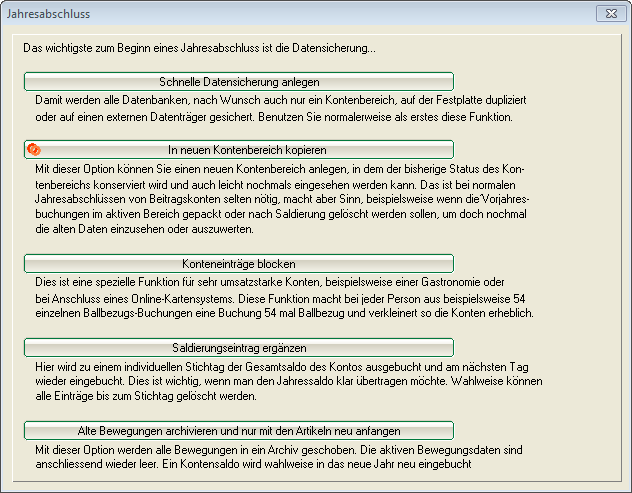Click the orange swirl icon on the copy button
The height and width of the screenshot is (493, 632).
point(34,150)
